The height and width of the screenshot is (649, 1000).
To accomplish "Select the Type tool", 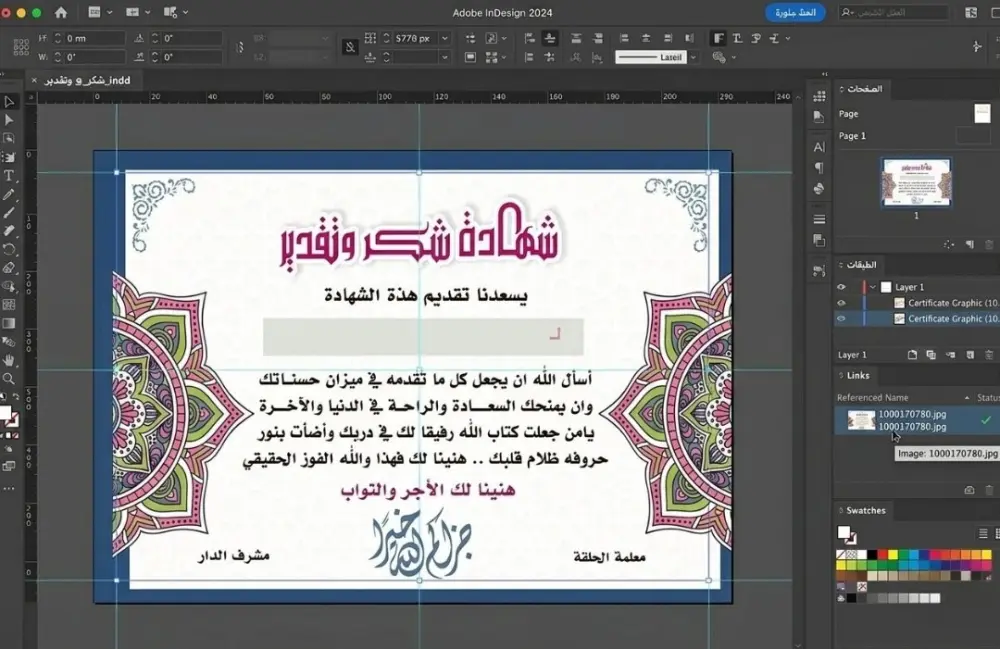I will tap(9, 175).
